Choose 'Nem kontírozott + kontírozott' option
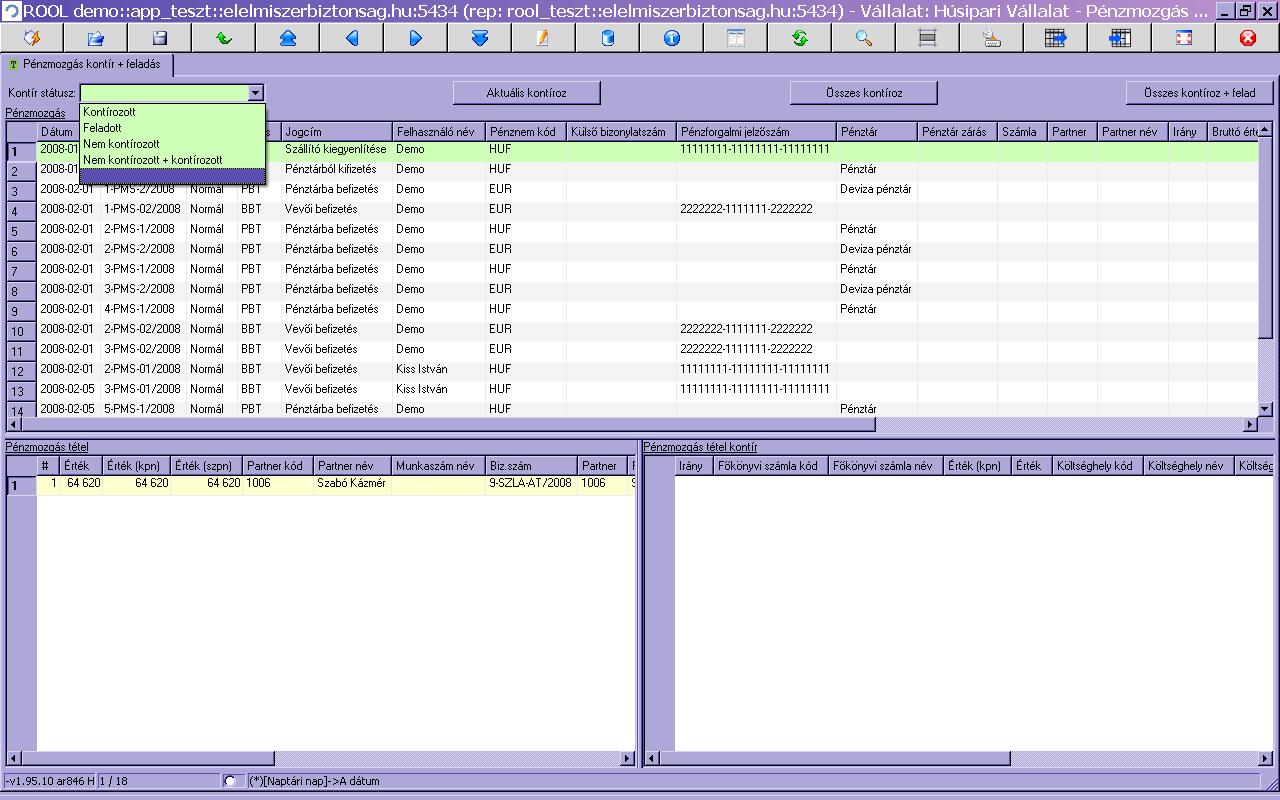This screenshot has height=800, width=1280. coord(153,160)
